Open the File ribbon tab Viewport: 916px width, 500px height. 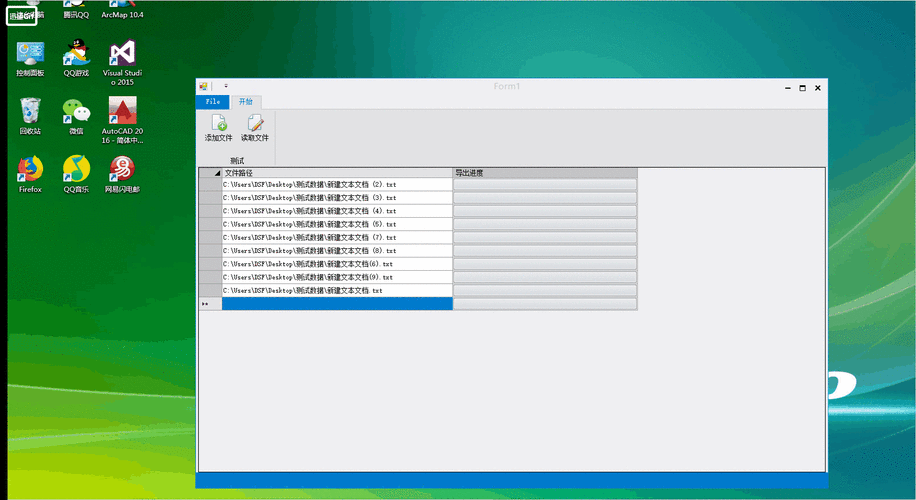[213, 102]
